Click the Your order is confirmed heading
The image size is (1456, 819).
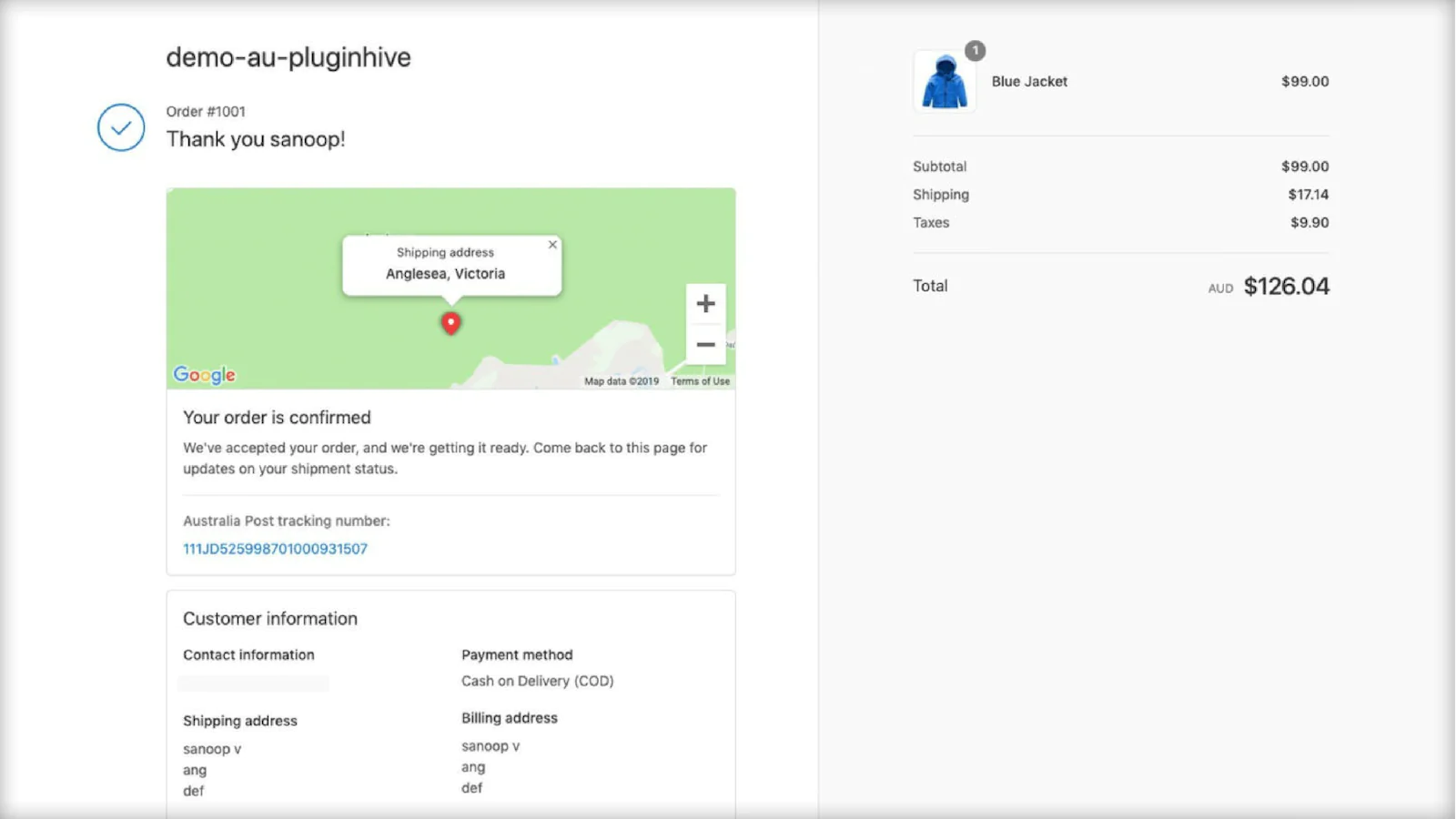[277, 418]
